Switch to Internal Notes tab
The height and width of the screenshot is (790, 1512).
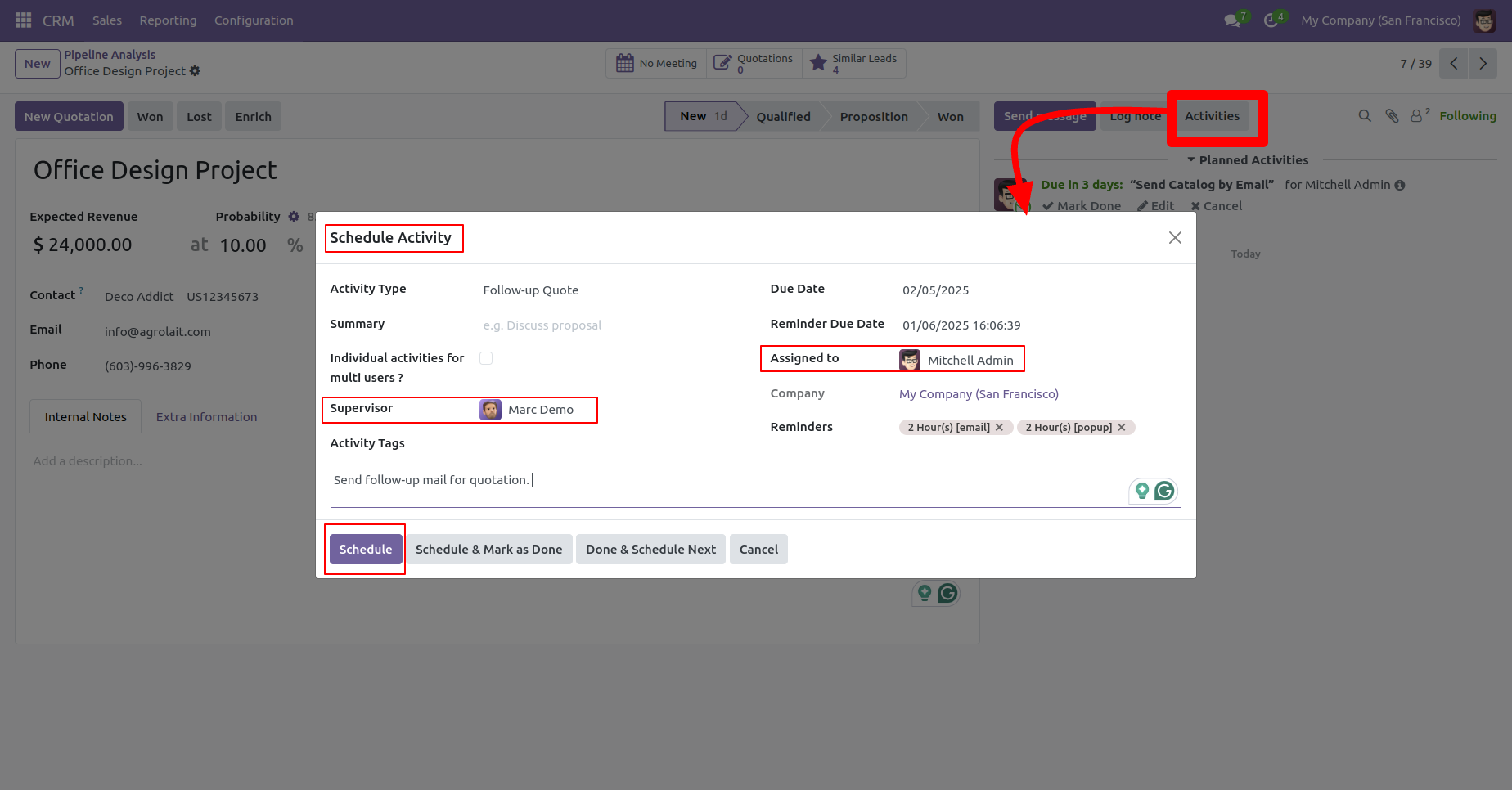click(x=86, y=417)
